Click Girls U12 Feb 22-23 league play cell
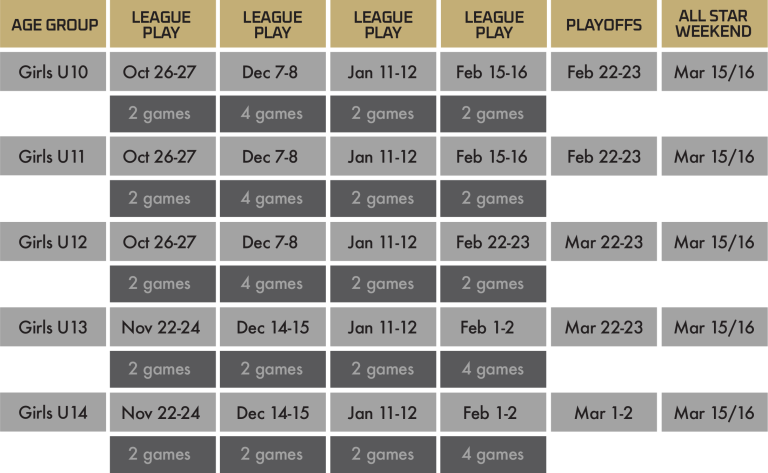 pos(493,242)
